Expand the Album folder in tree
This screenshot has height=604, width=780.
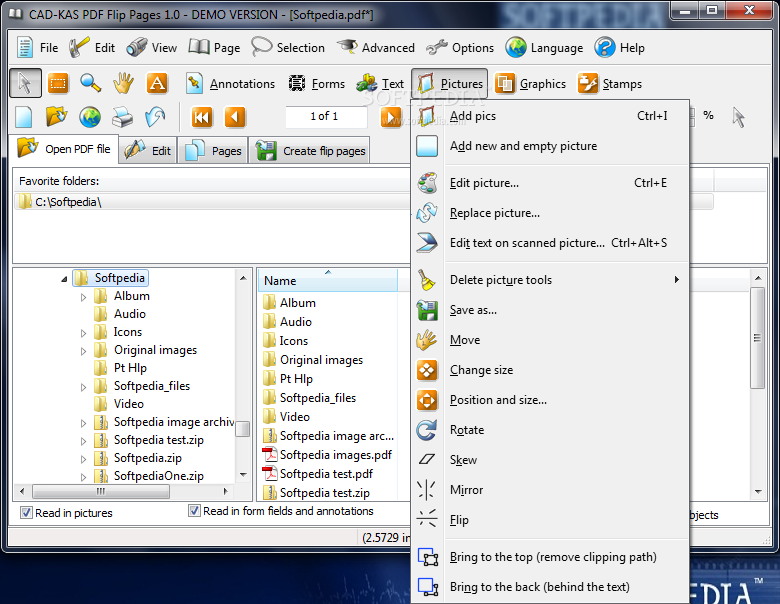83,297
